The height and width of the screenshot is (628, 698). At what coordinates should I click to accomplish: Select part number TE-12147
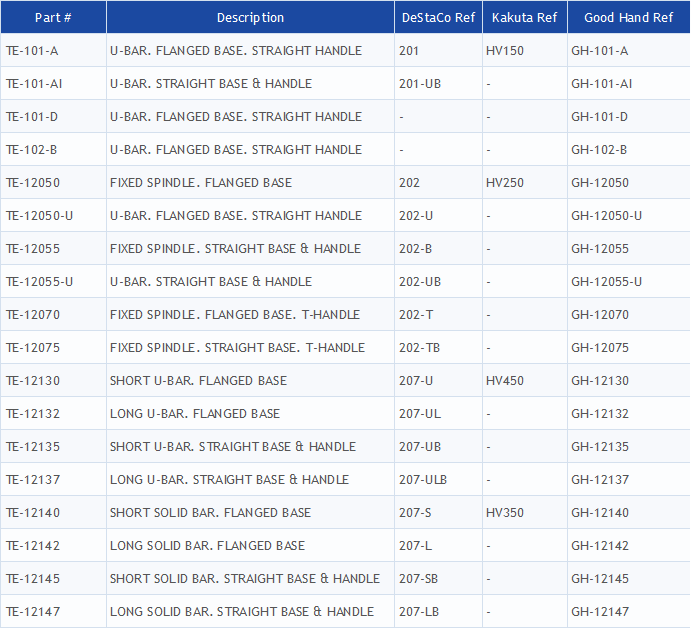[33, 611]
